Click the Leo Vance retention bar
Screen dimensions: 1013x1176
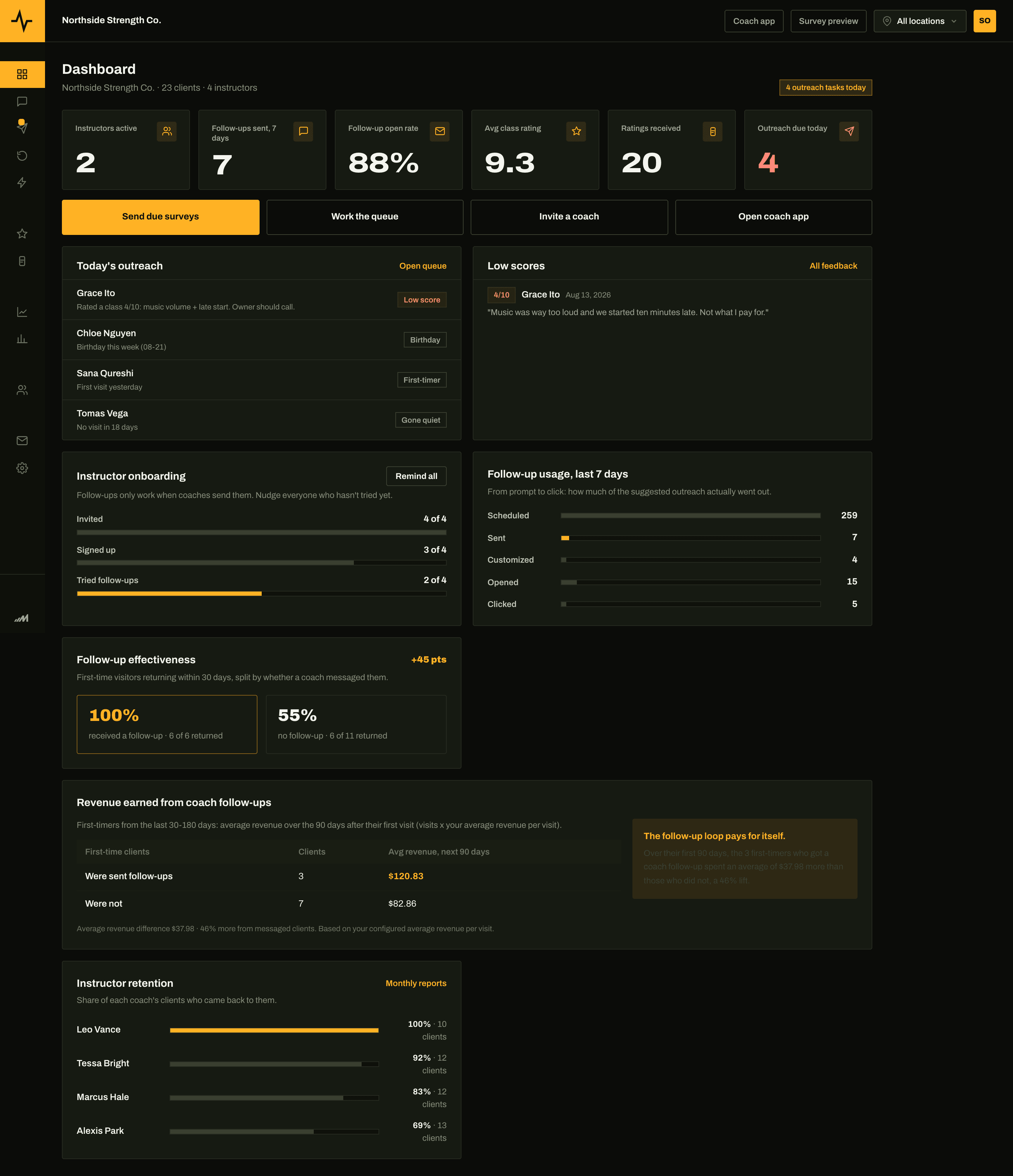(x=274, y=1030)
